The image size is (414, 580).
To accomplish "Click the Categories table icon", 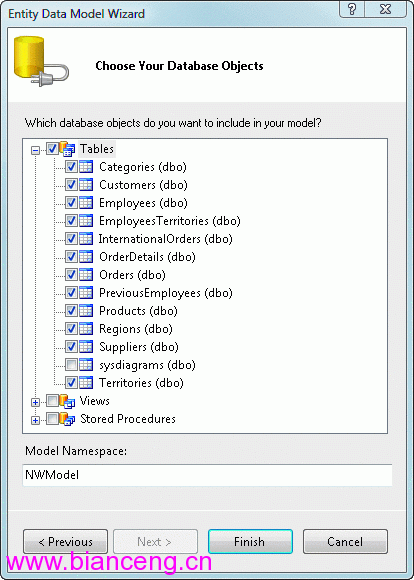I will coord(86,167).
